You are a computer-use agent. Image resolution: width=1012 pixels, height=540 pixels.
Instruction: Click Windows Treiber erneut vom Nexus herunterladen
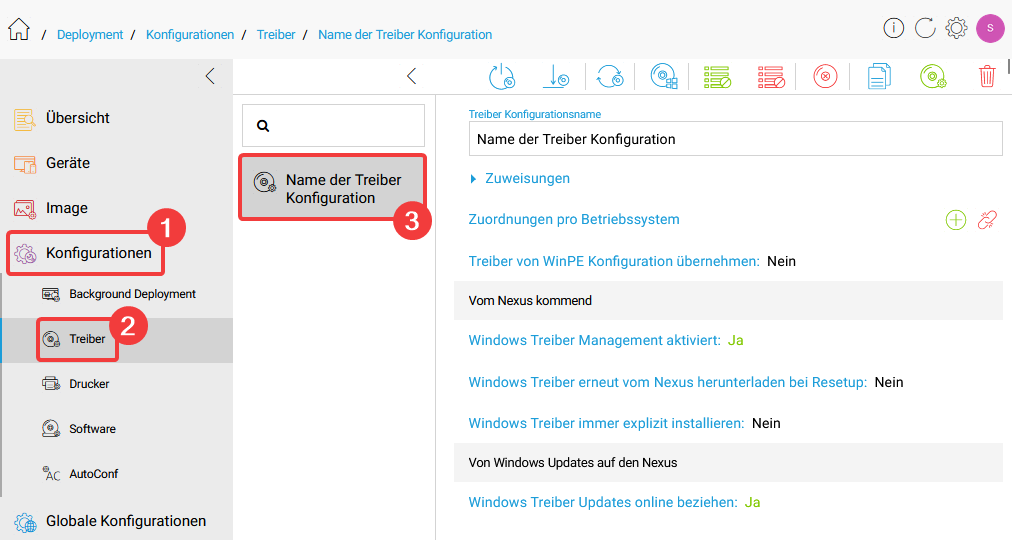pos(667,383)
